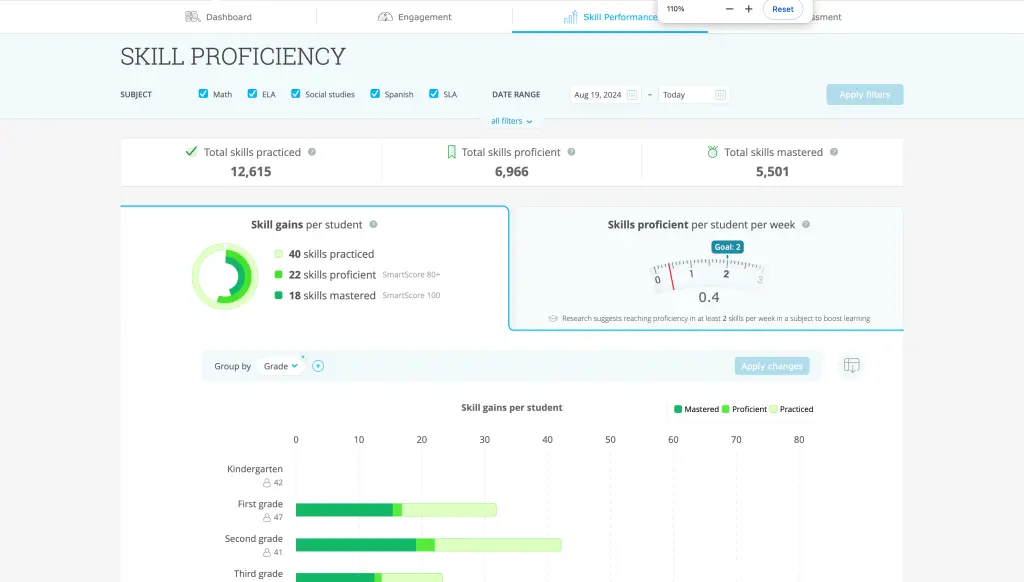Zoom in with the plus icon
This screenshot has width=1024, height=582.
tap(748, 9)
